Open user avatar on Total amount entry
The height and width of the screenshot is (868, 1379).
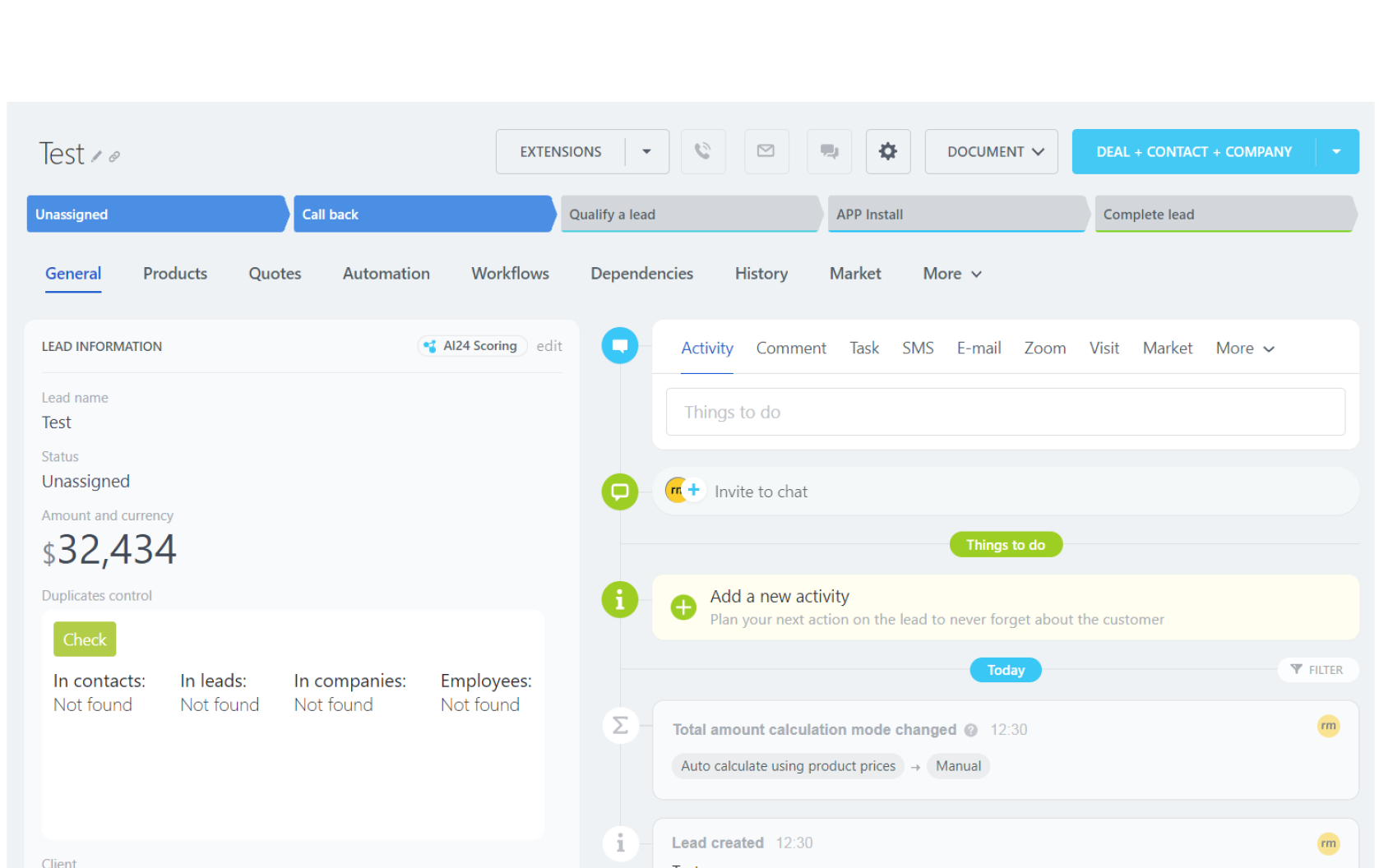pyautogui.click(x=1328, y=726)
